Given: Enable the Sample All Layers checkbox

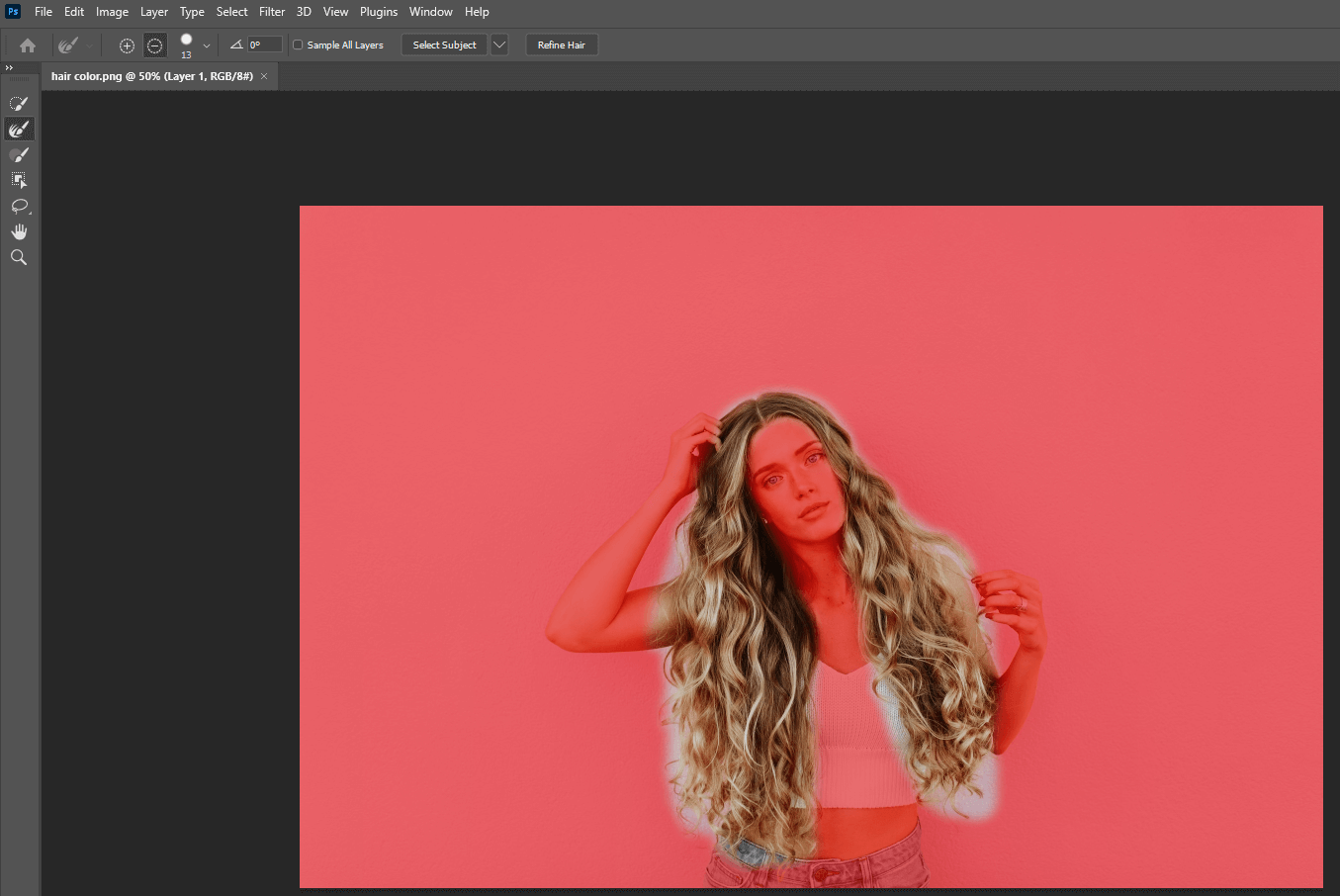Looking at the screenshot, I should coord(298,45).
